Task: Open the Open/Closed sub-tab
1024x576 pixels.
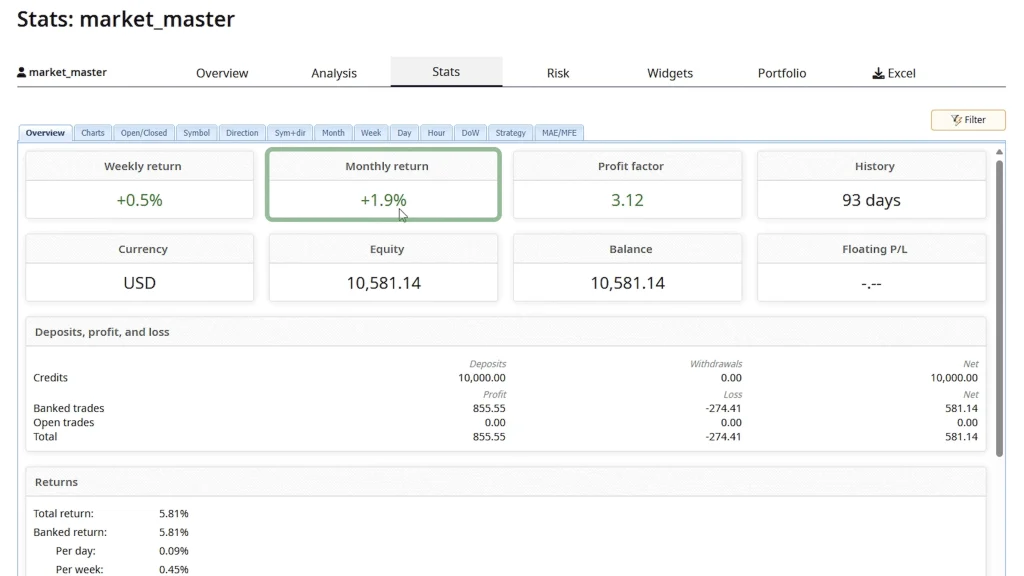Action: 144,133
